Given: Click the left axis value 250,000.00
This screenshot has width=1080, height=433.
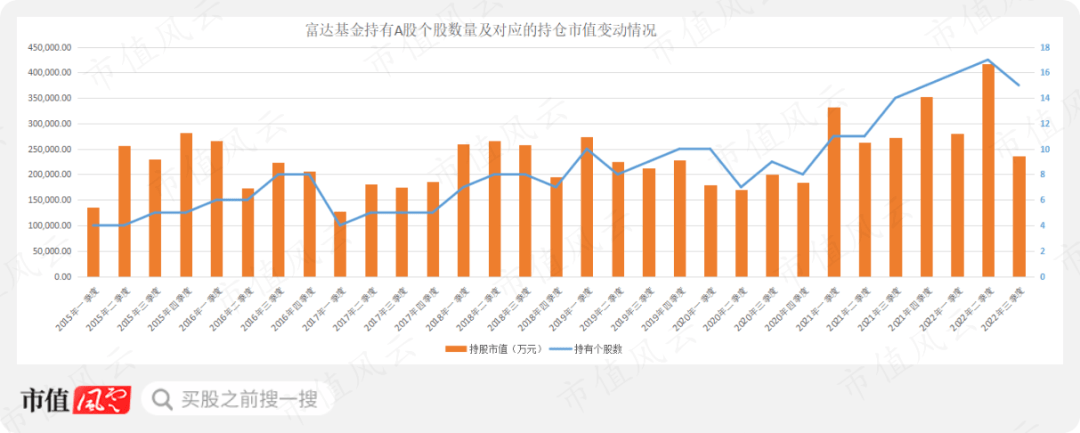Looking at the screenshot, I should pos(50,149).
